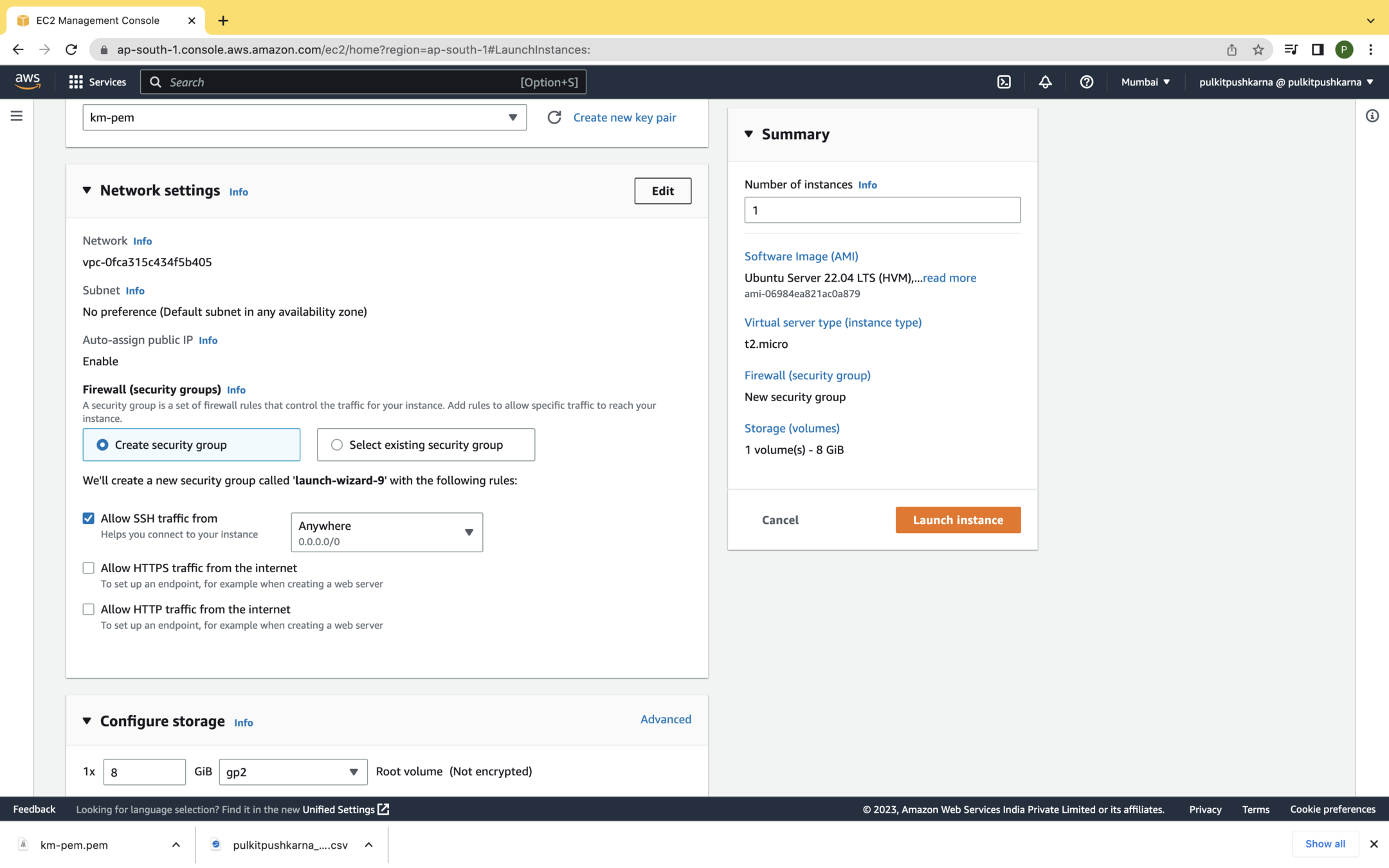1389x868 pixels.
Task: Choose Select existing security group radio
Action: coord(337,445)
